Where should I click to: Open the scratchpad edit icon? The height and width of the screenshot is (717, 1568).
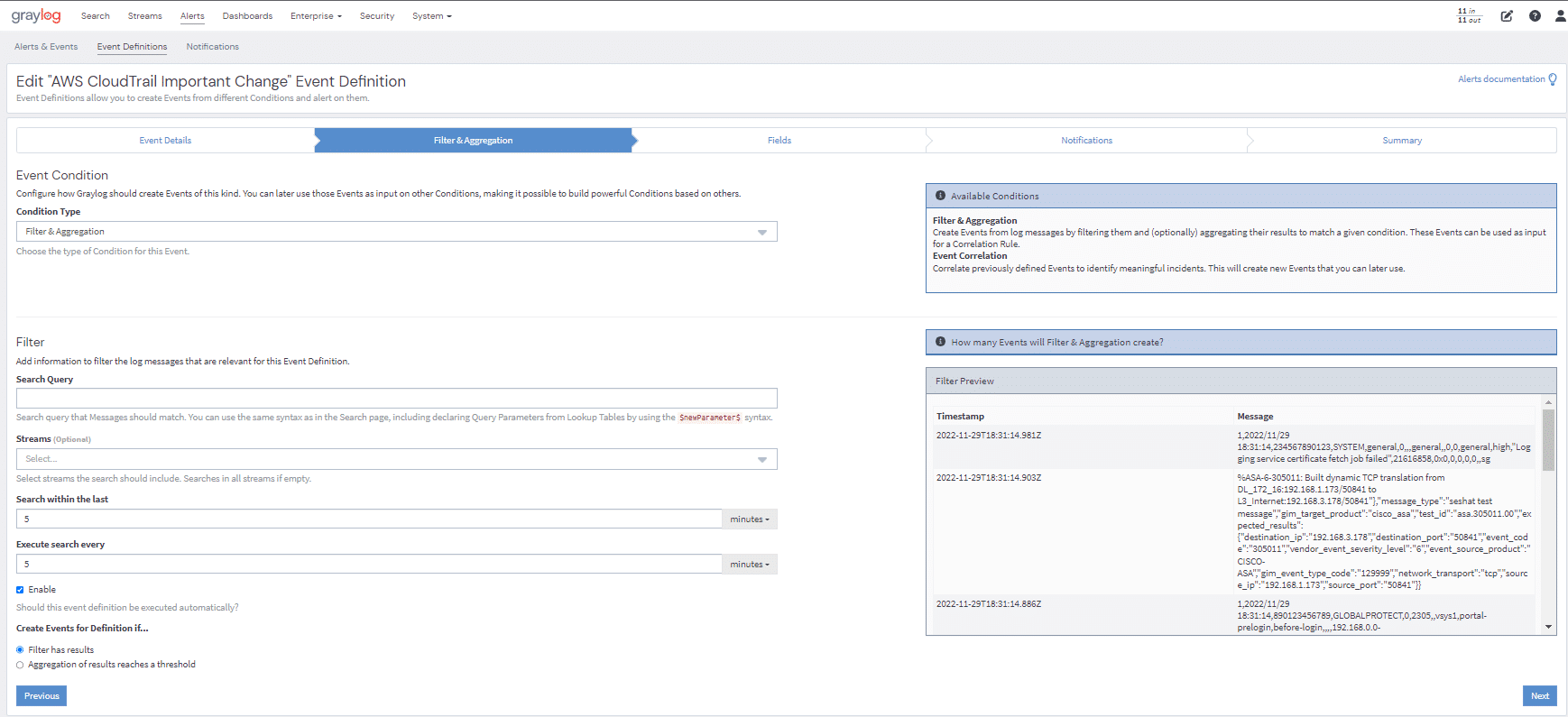tap(1507, 16)
